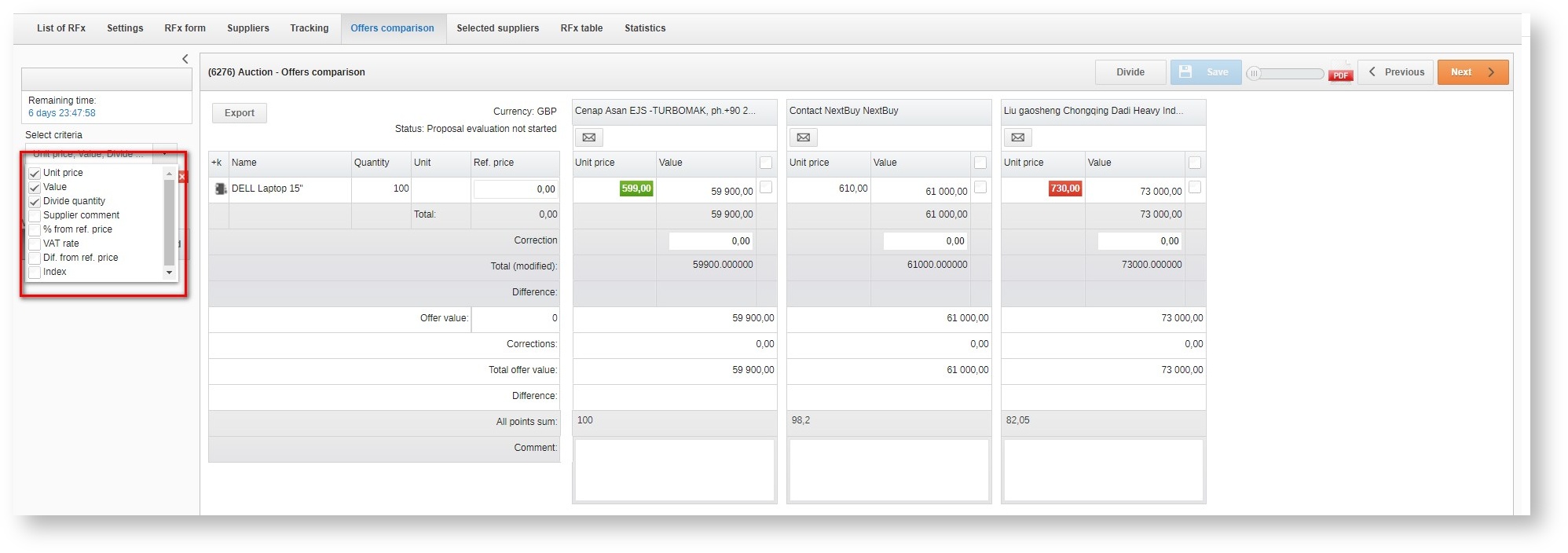Click envelope icon for Liu gaosheng supplier
This screenshot has height=553, width=1568.
[x=1017, y=137]
